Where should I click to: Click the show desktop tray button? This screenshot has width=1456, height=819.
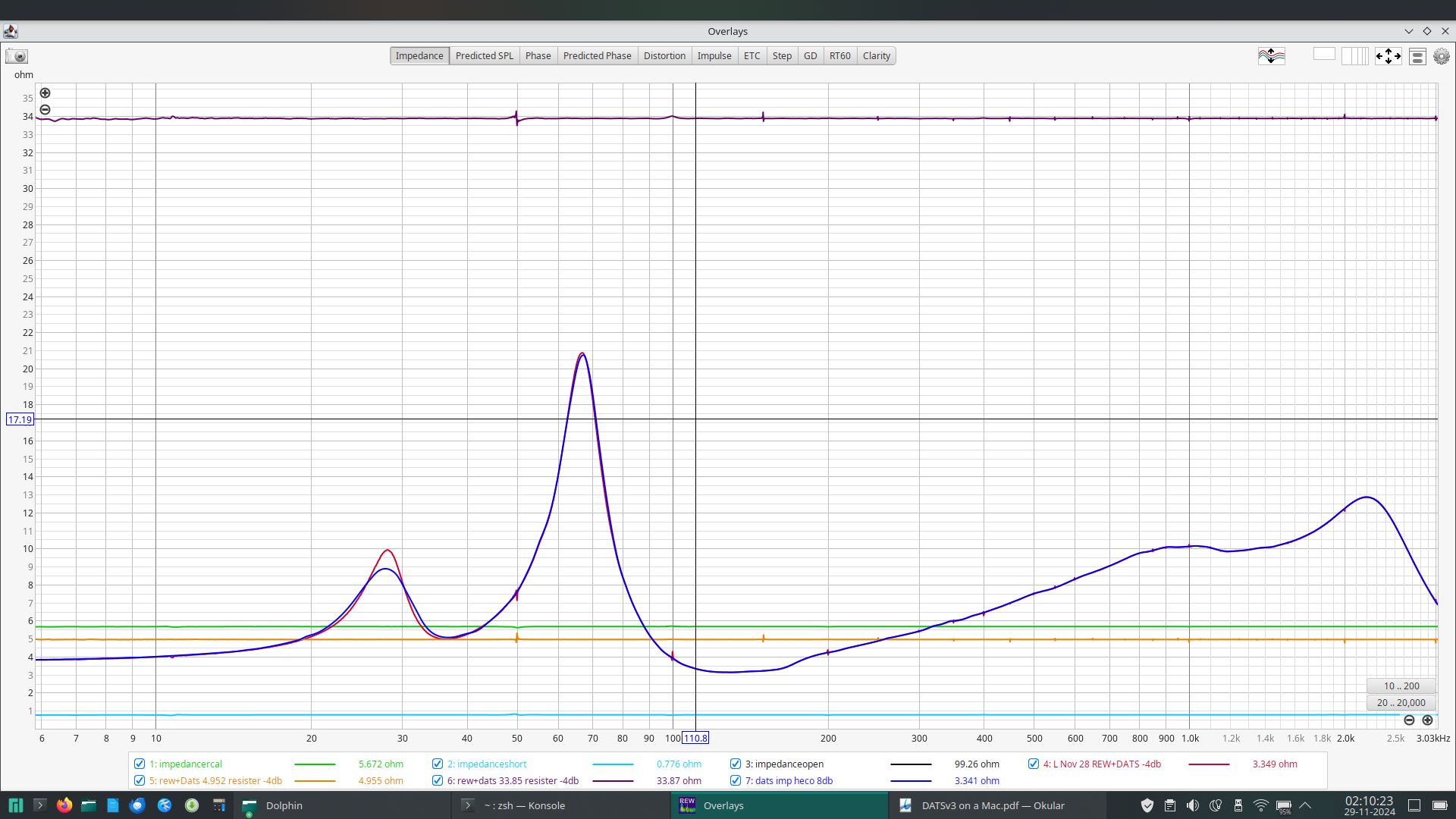click(x=1414, y=805)
